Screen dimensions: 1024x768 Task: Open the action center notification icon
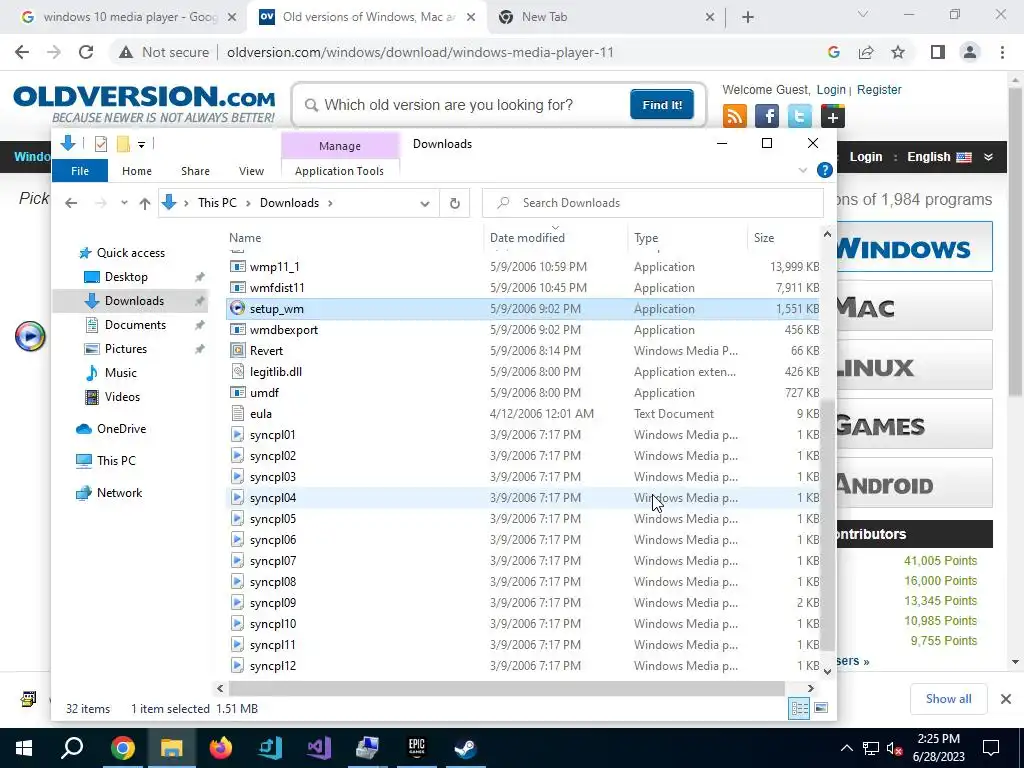coord(991,748)
